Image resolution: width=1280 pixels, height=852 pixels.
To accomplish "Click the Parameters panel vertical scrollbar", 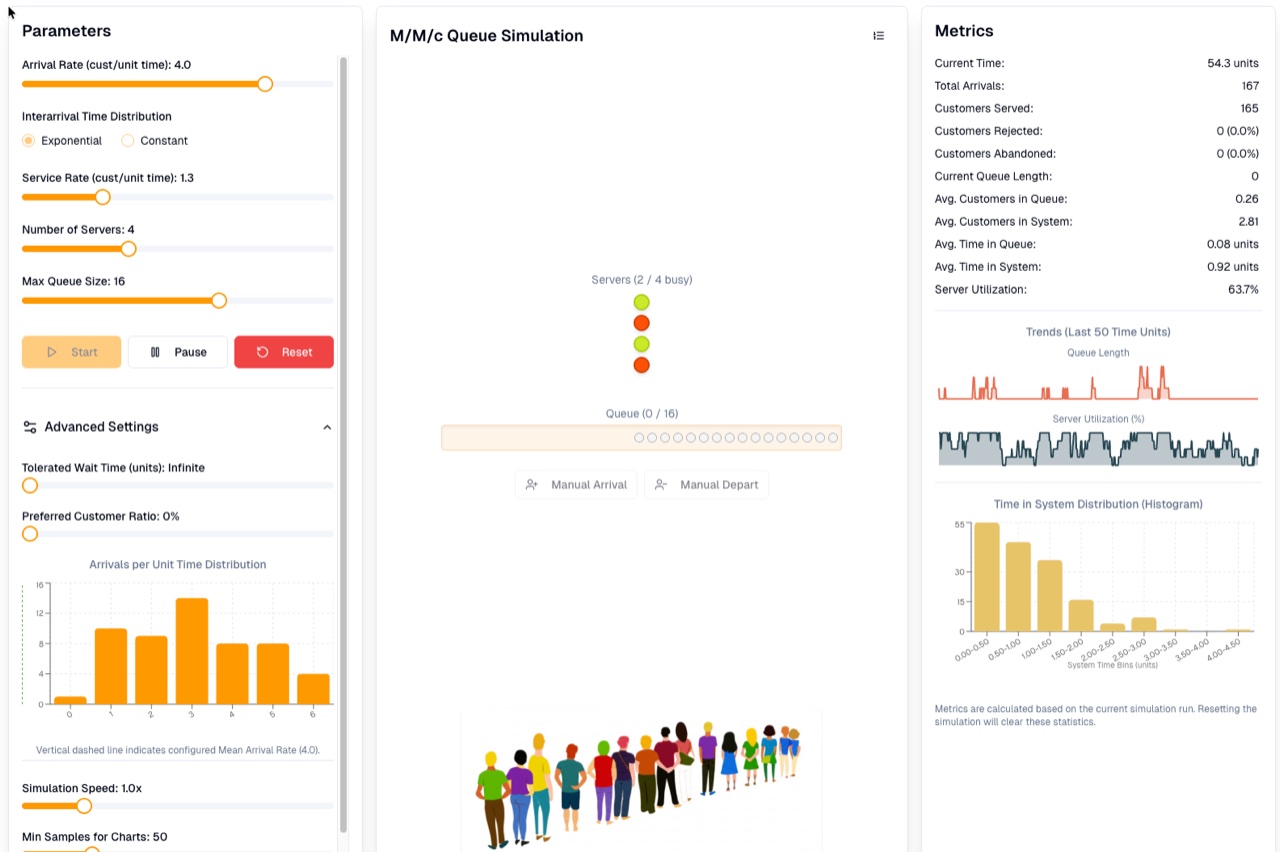I will [344, 445].
